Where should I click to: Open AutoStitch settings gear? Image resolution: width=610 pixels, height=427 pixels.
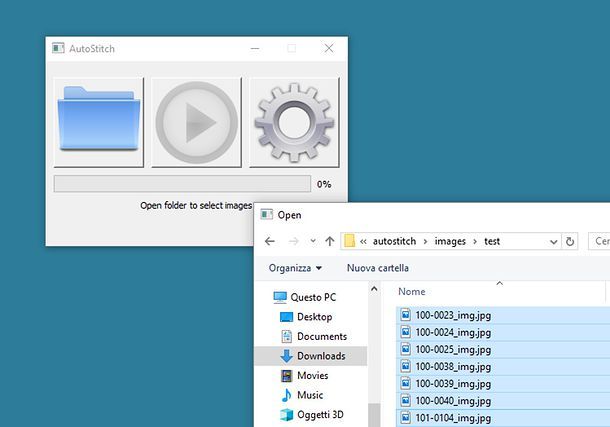point(294,122)
